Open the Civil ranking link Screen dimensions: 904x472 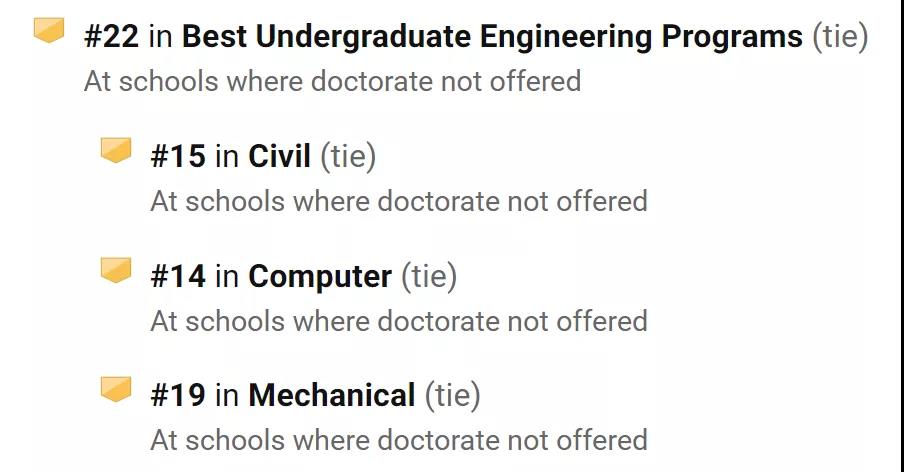[279, 156]
